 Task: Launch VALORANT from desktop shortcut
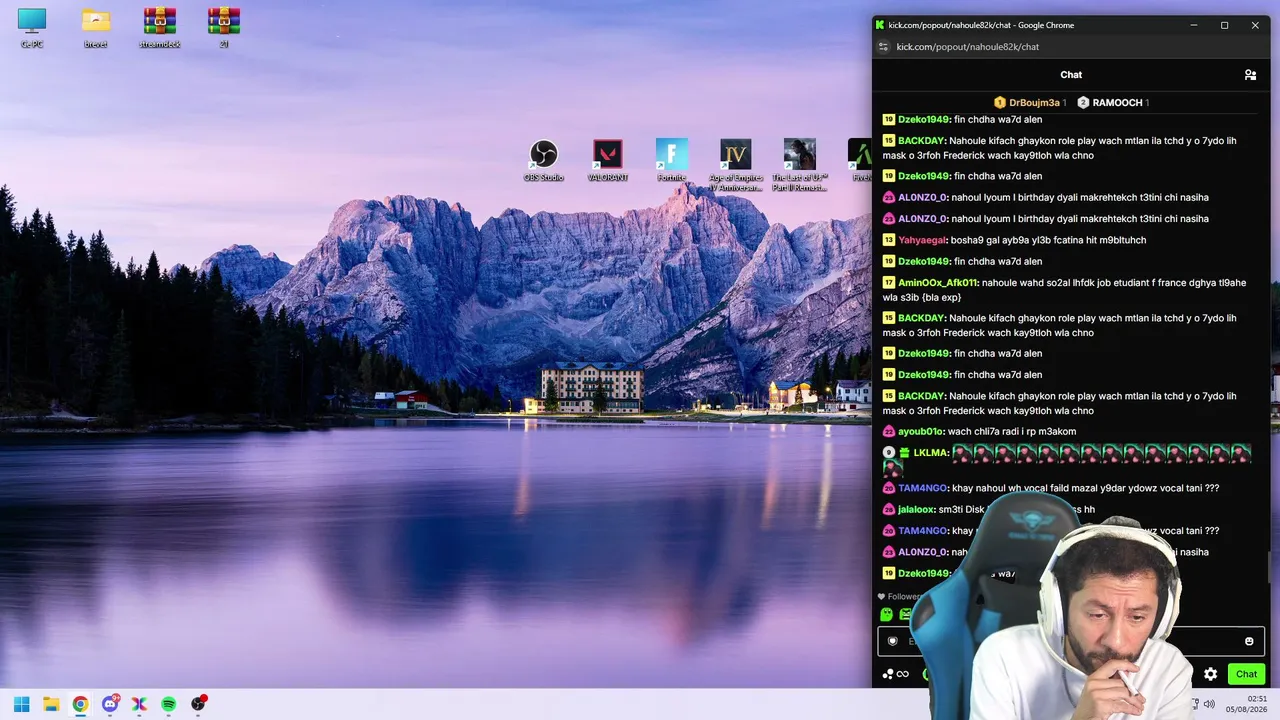tap(608, 160)
